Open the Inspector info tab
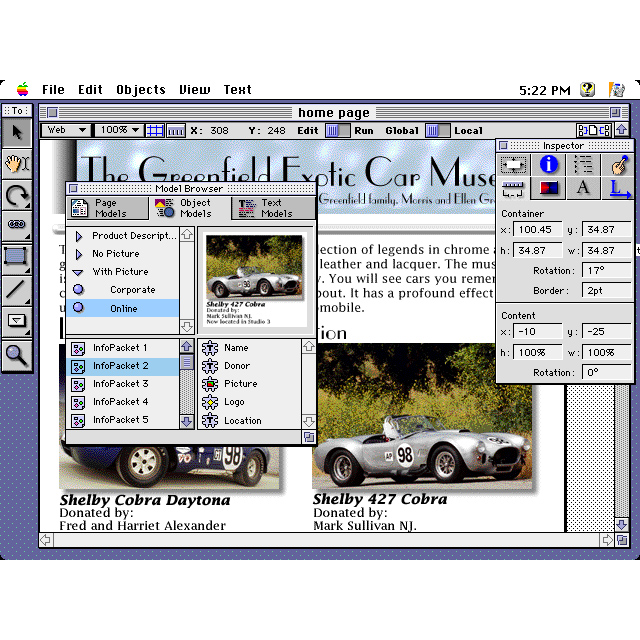This screenshot has width=640, height=640. click(549, 164)
